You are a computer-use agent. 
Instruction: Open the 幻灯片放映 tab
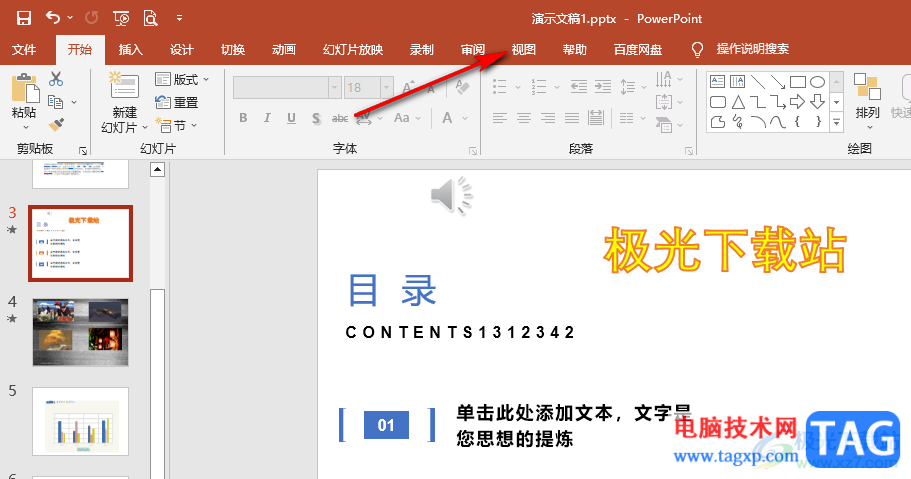[x=353, y=50]
